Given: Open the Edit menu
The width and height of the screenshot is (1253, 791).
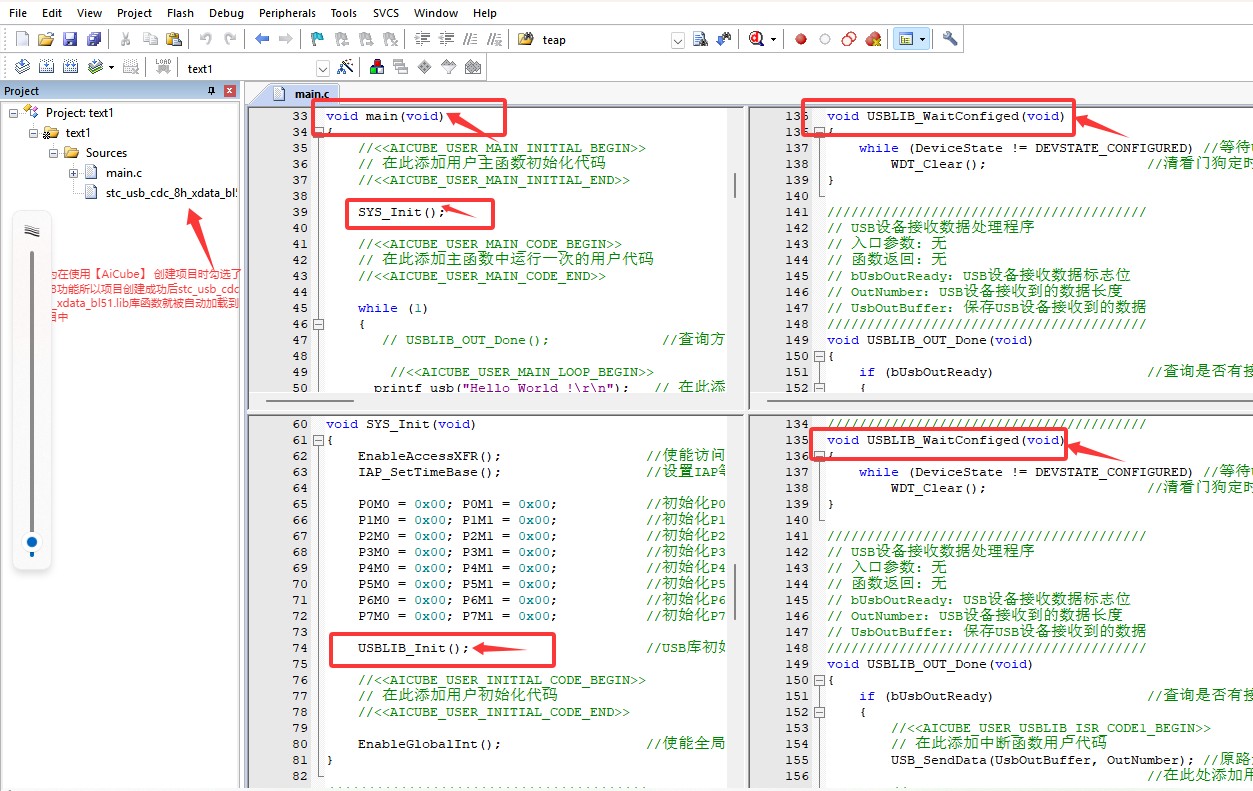Looking at the screenshot, I should (52, 13).
